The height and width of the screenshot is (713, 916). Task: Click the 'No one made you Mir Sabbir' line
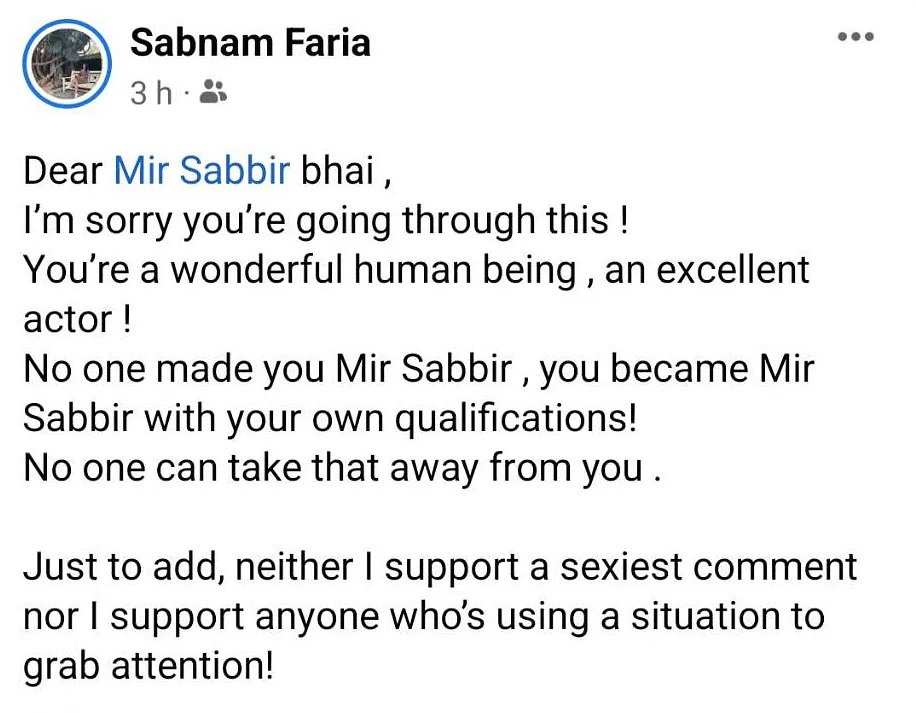pos(418,370)
